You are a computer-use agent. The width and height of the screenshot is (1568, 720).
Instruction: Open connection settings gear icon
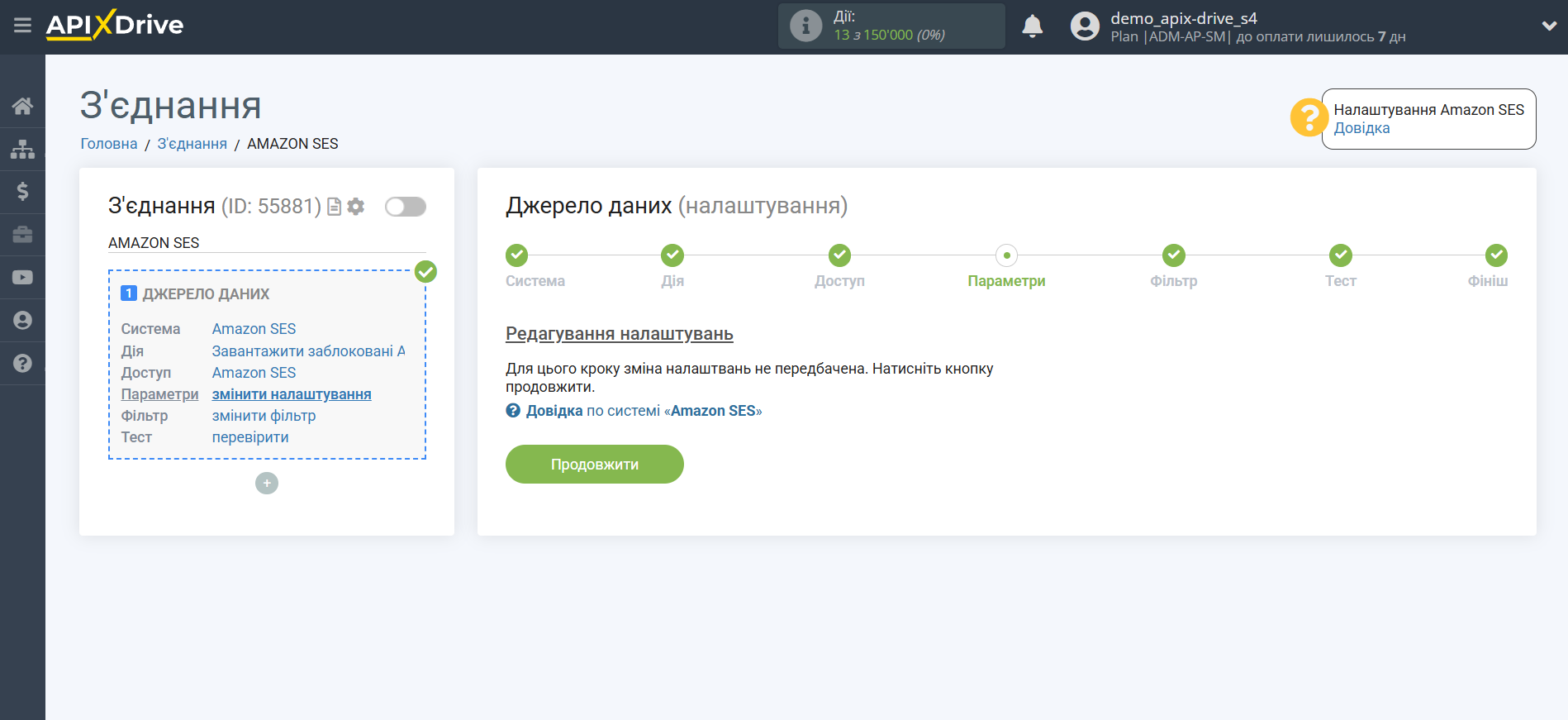pyautogui.click(x=356, y=207)
